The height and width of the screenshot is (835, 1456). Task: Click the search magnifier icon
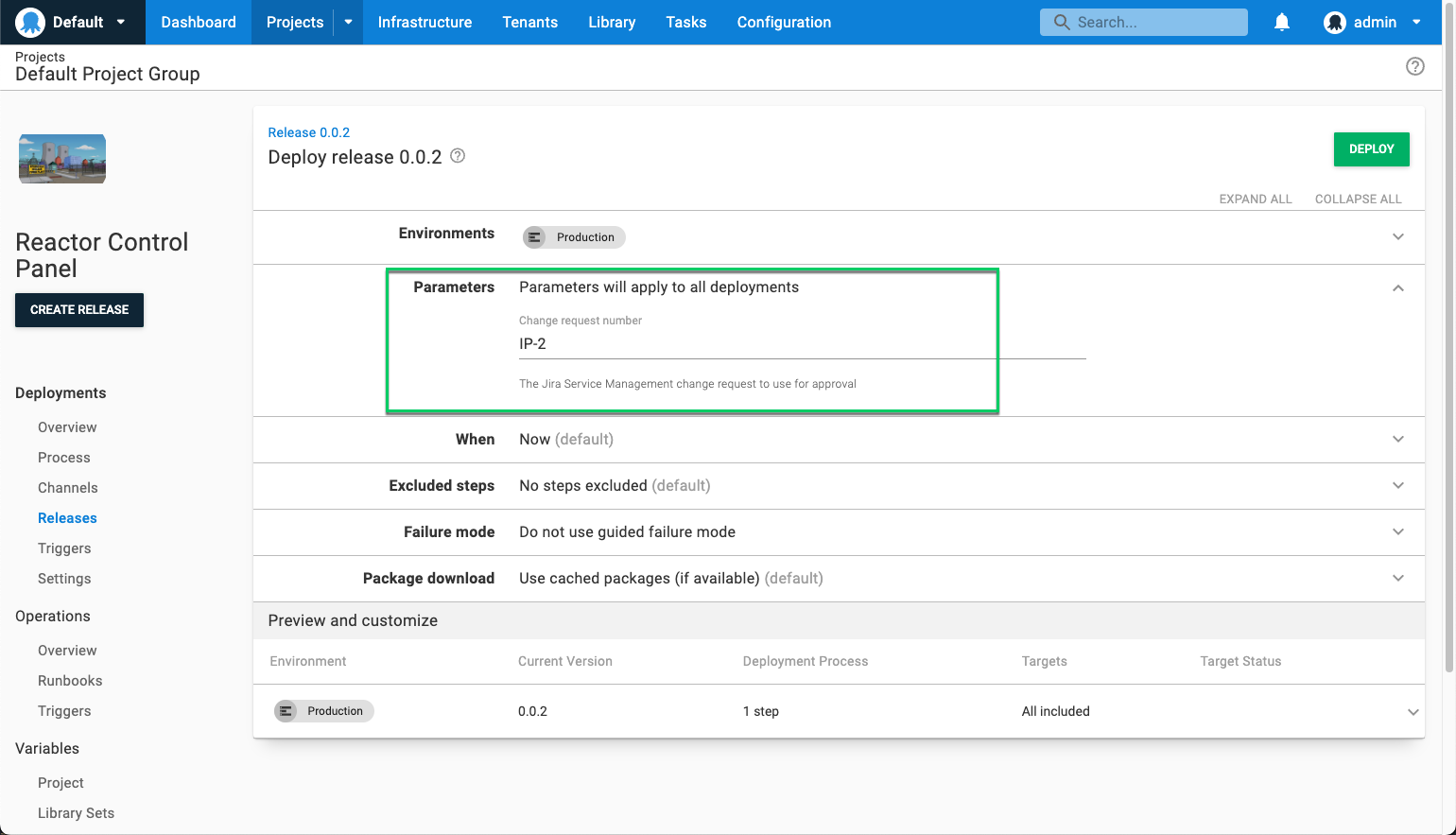pos(1060,22)
